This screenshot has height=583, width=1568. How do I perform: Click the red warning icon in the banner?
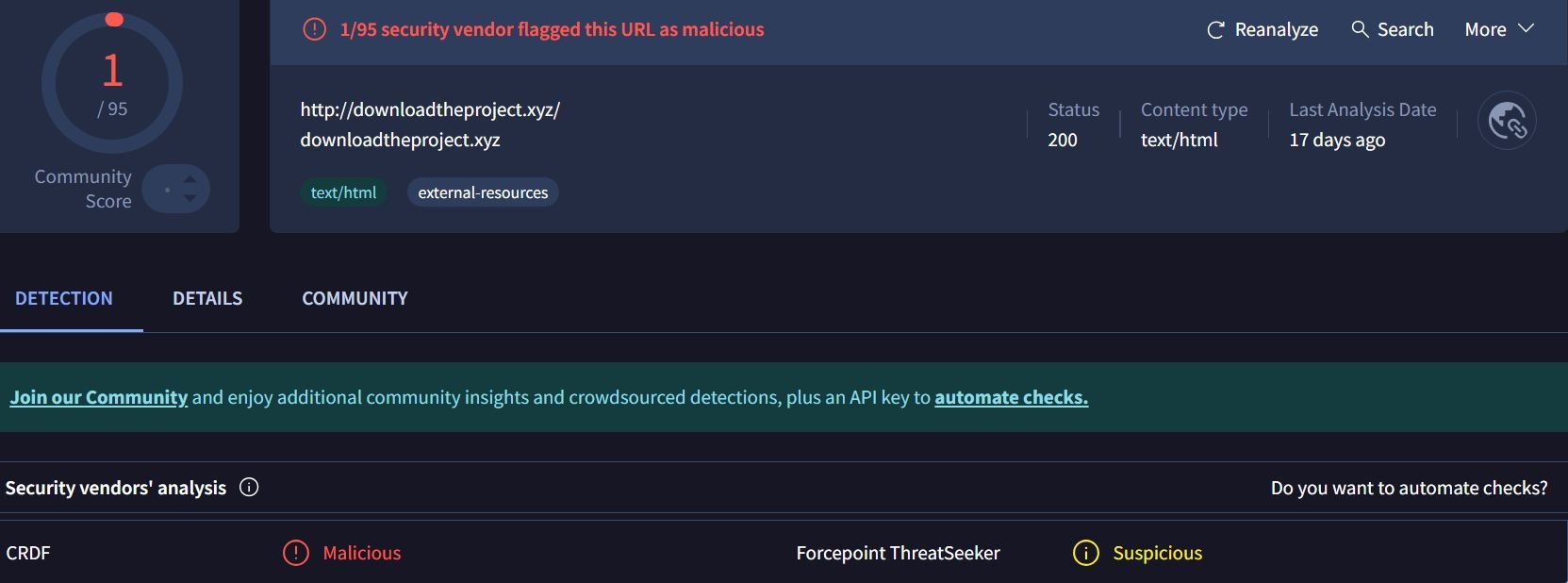(314, 29)
